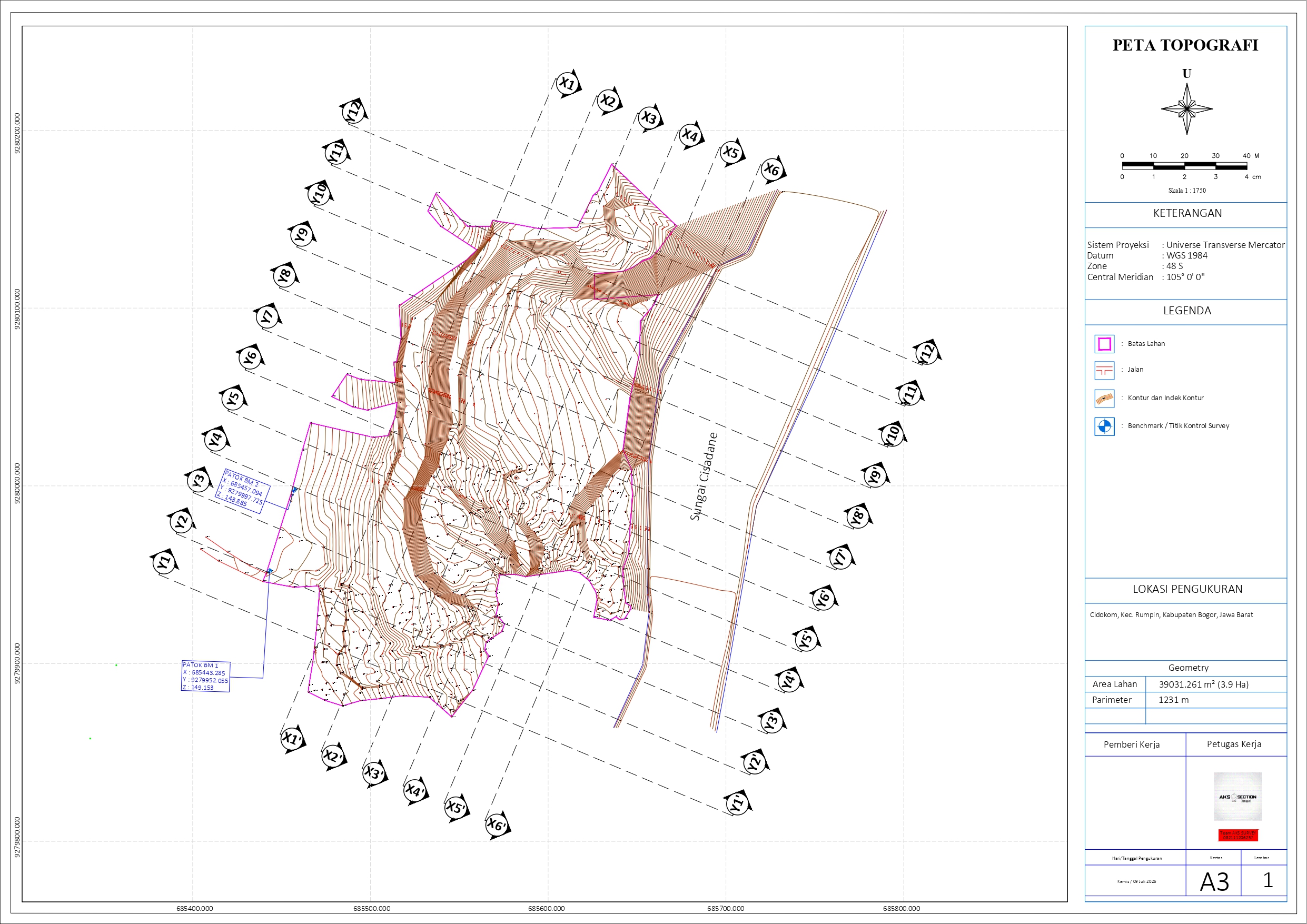Click the Y1' section marker at lower right
Image resolution: width=1307 pixels, height=924 pixels.
click(x=738, y=803)
